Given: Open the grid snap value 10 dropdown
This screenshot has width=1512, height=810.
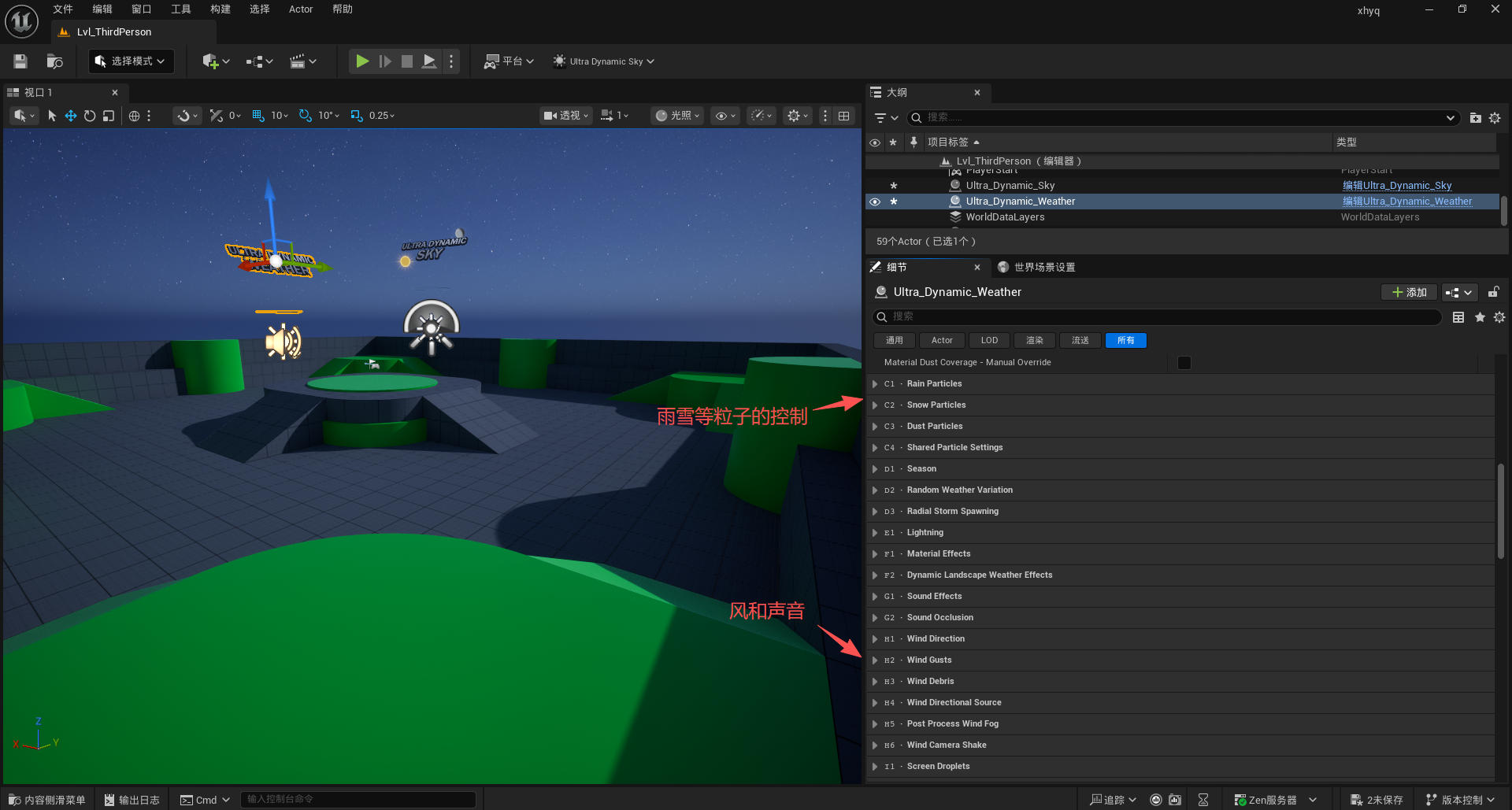Looking at the screenshot, I should point(280,116).
